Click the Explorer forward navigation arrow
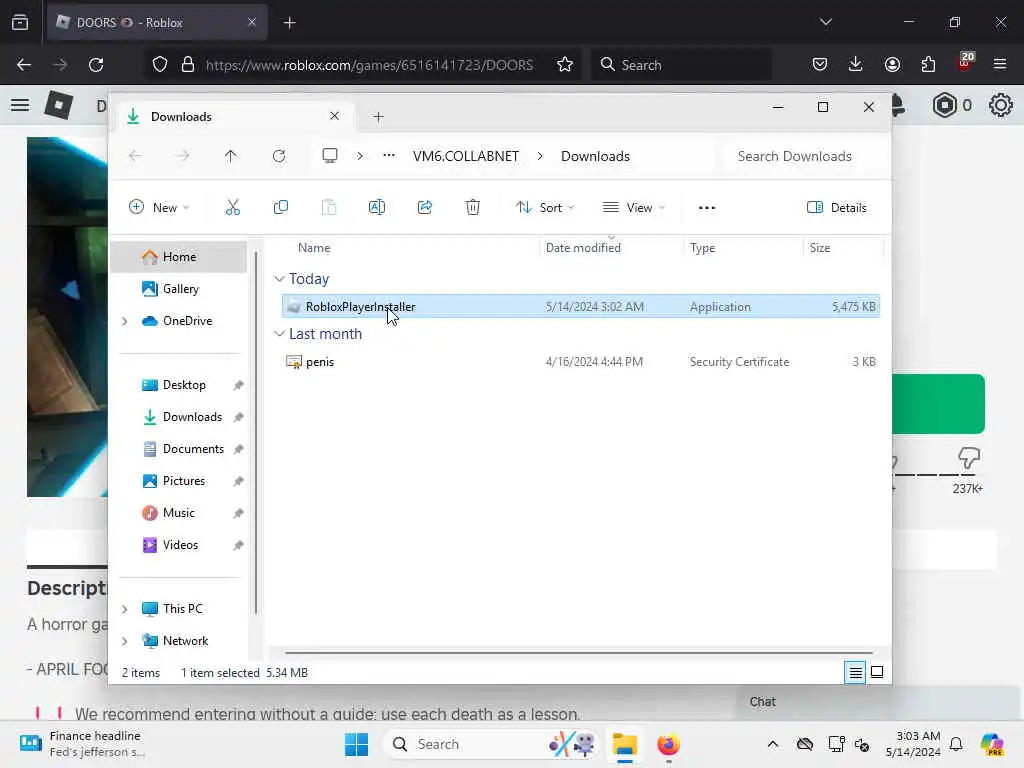The image size is (1024, 768). pyautogui.click(x=183, y=156)
